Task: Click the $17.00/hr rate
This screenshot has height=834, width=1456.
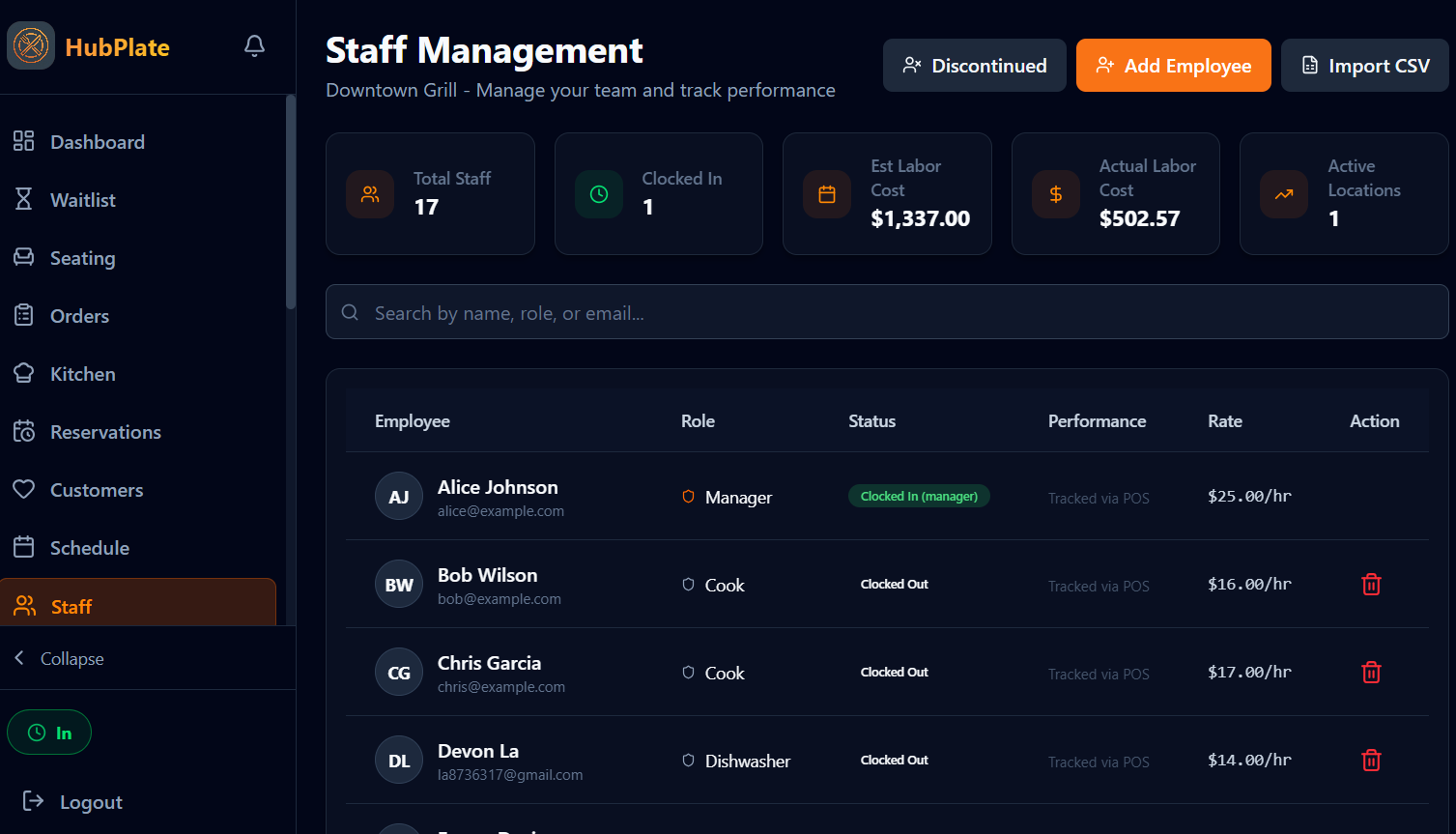Action: coord(1249,672)
